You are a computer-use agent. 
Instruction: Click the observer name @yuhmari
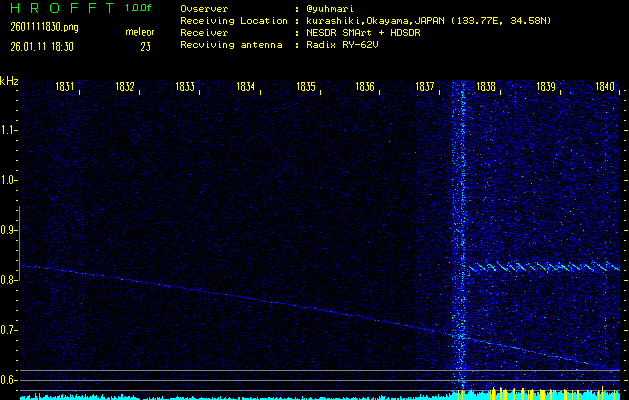point(333,8)
